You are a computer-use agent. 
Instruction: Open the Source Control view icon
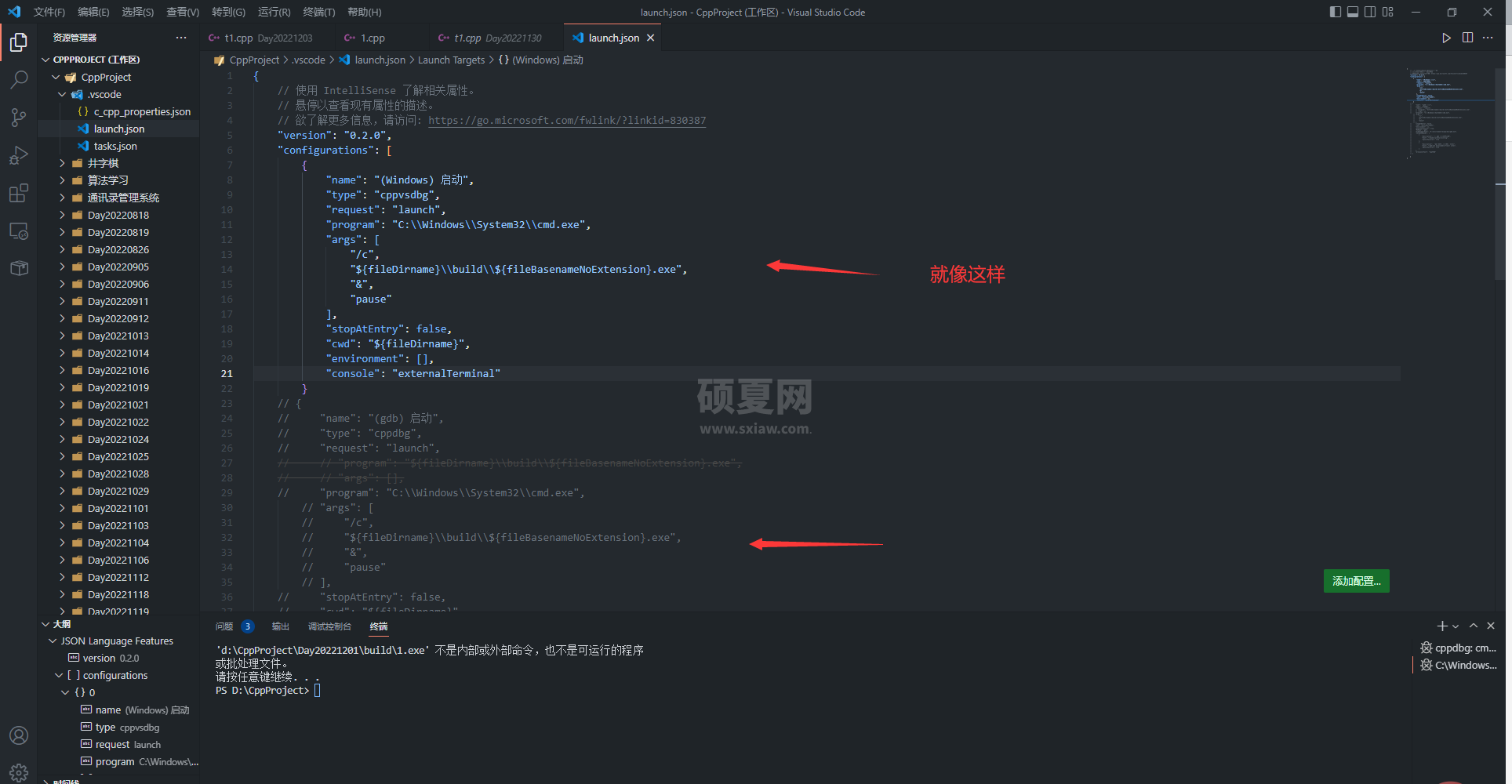coord(19,118)
